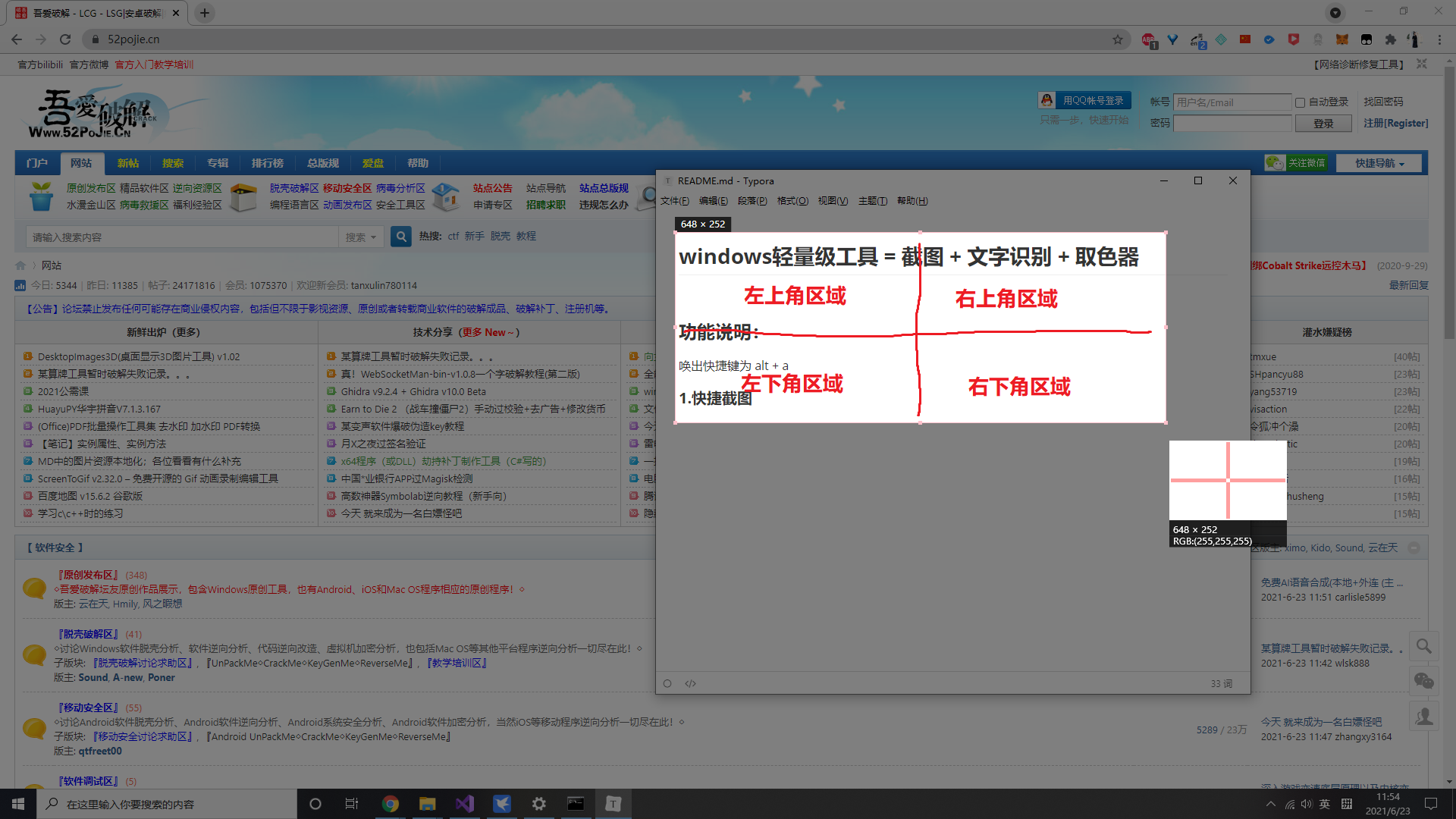Click the blue search magnifier button
Screen dimensions: 1456x819
click(x=401, y=237)
